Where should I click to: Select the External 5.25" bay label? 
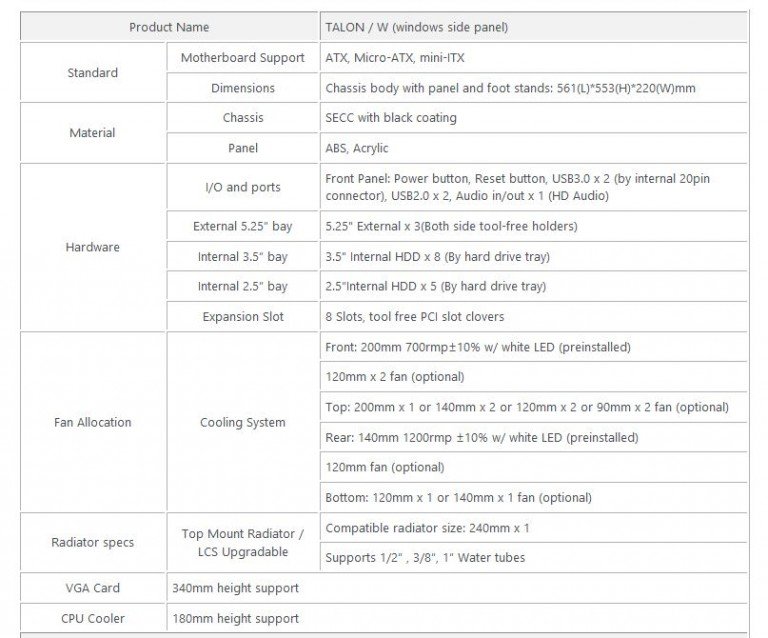[242, 226]
